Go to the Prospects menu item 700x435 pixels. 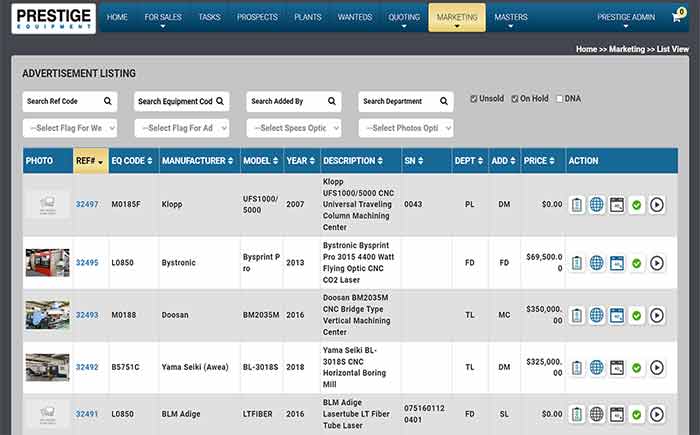pyautogui.click(x=258, y=17)
